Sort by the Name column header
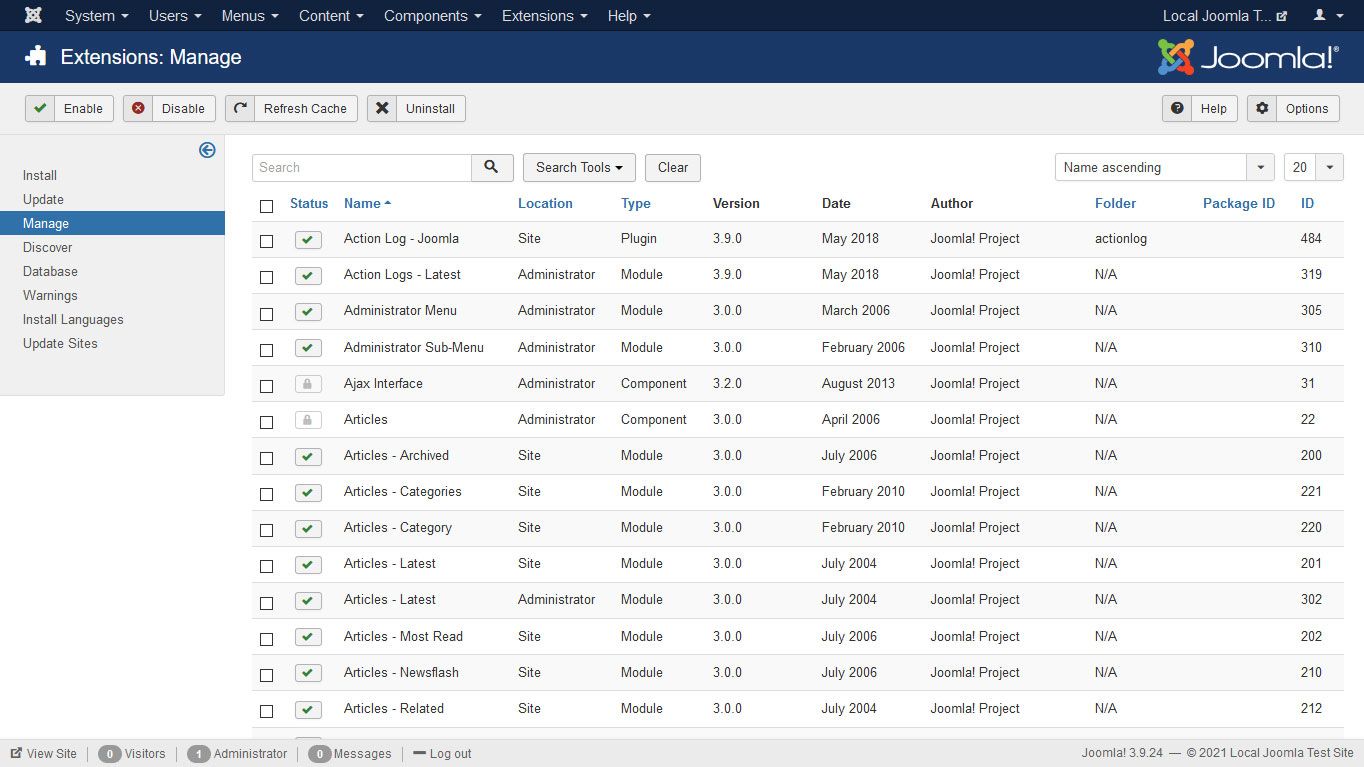Viewport: 1364px width, 767px height. (367, 203)
